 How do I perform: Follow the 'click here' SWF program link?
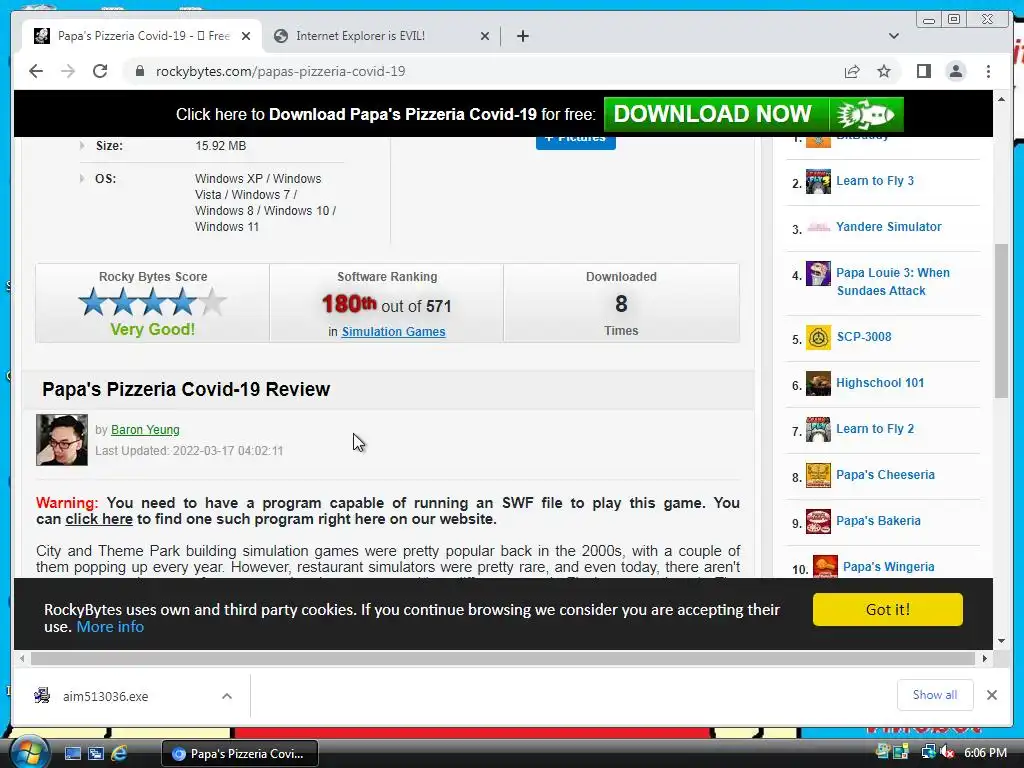[x=99, y=519]
